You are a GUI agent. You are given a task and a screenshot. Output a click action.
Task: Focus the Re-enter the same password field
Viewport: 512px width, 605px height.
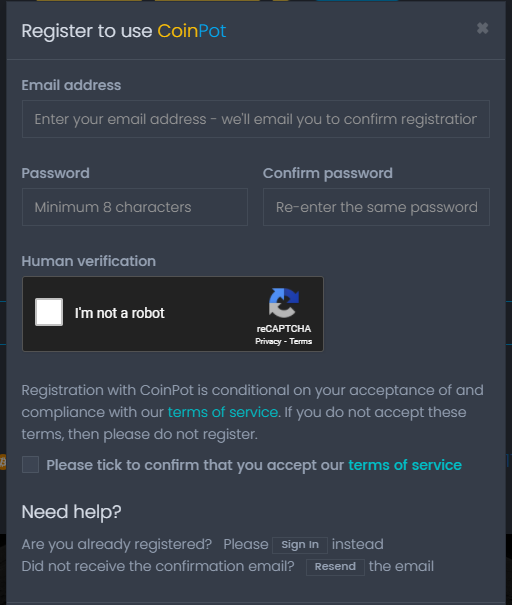click(376, 207)
